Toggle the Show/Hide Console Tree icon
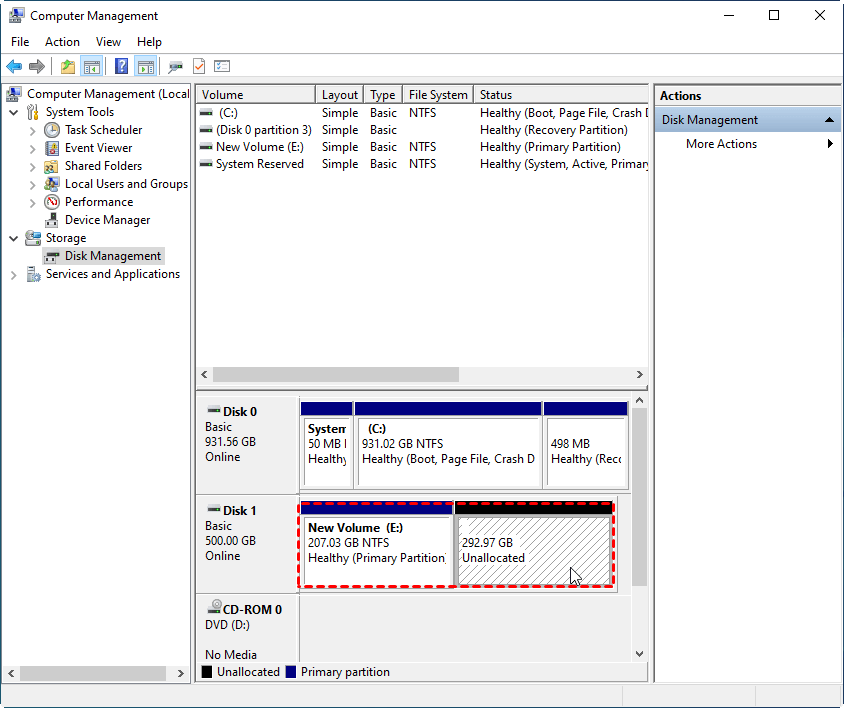The height and width of the screenshot is (708, 844). click(x=92, y=67)
